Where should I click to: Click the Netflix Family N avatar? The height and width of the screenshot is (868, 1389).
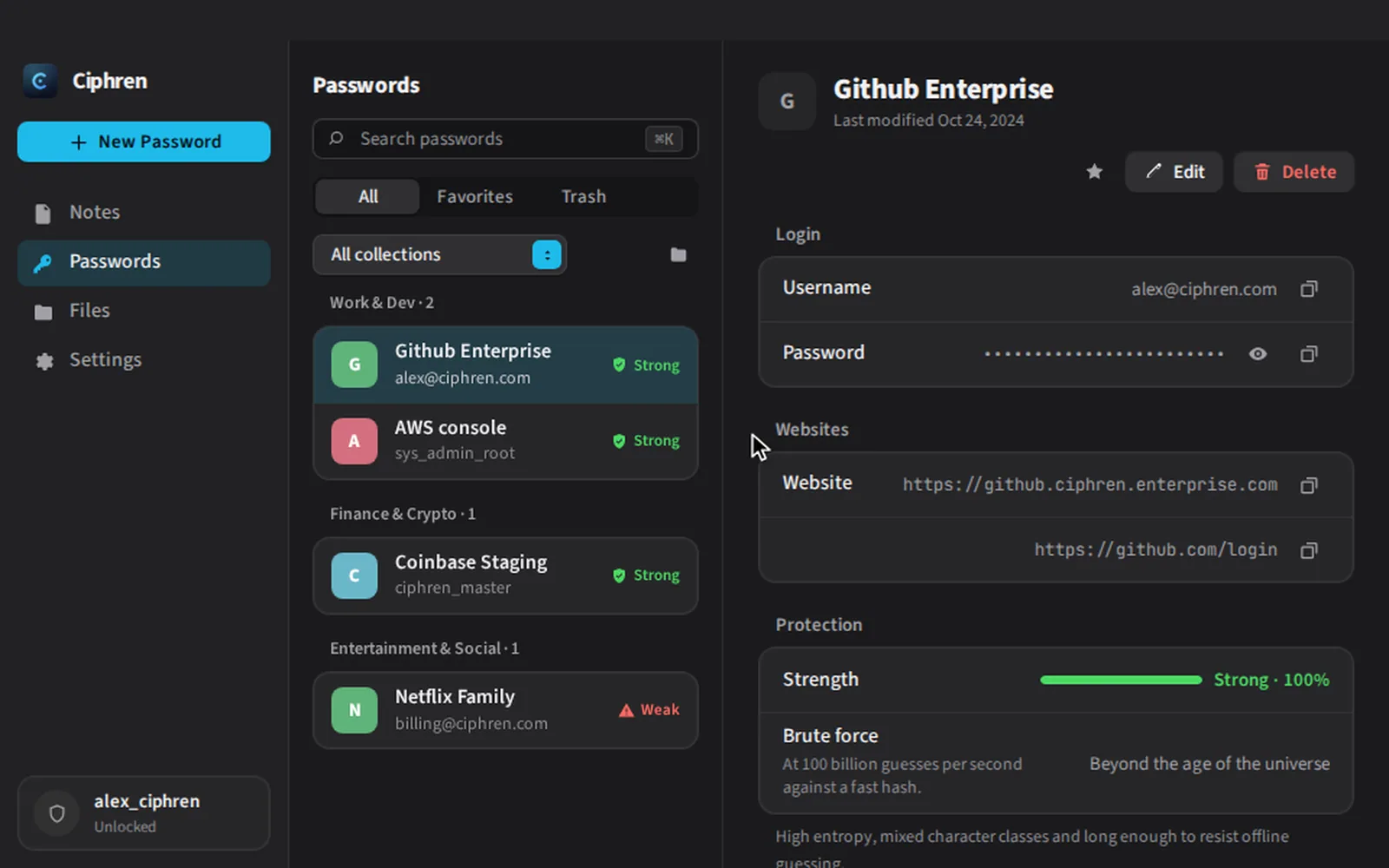[x=354, y=710]
